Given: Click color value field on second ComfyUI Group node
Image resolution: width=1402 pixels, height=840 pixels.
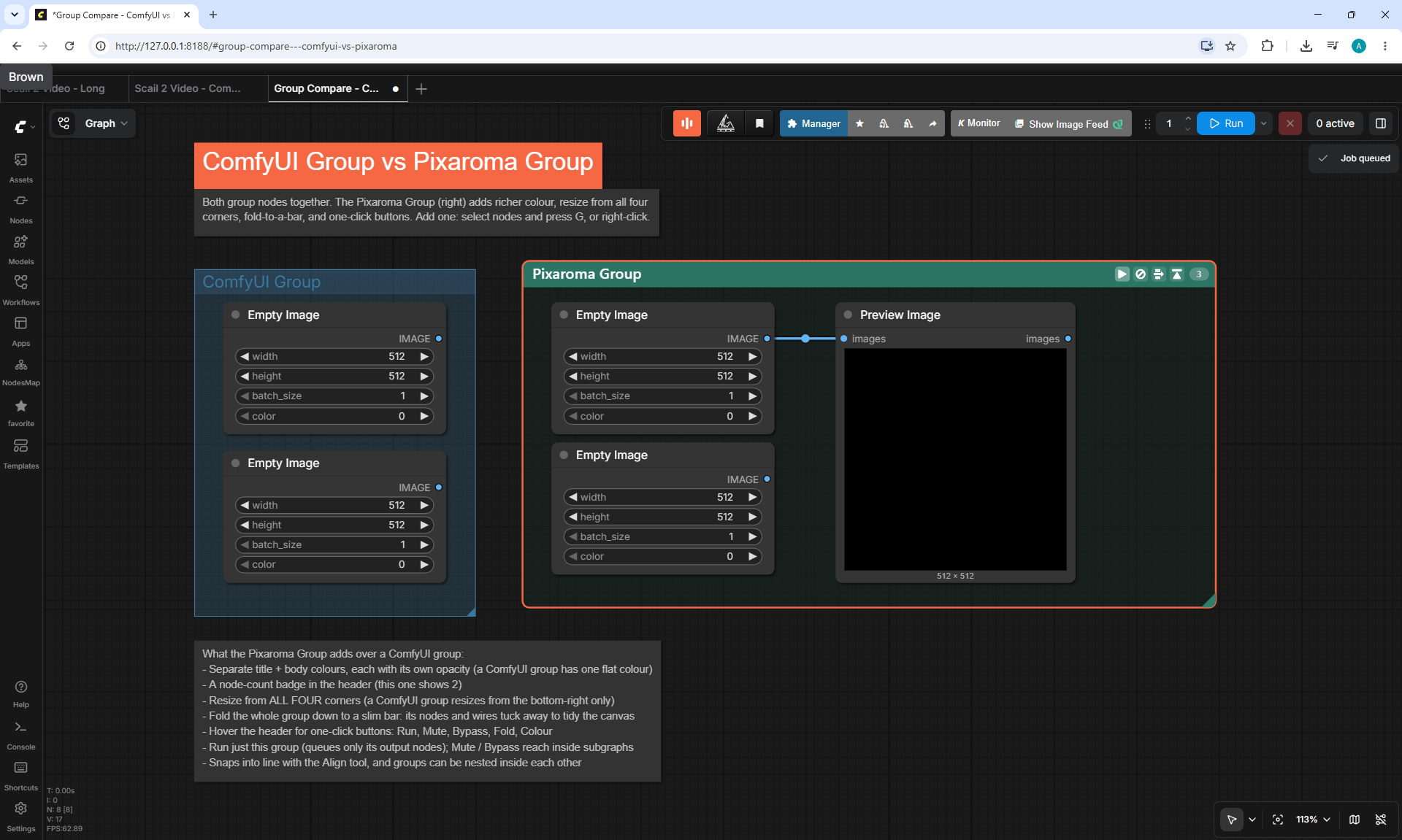Looking at the screenshot, I should pos(334,565).
